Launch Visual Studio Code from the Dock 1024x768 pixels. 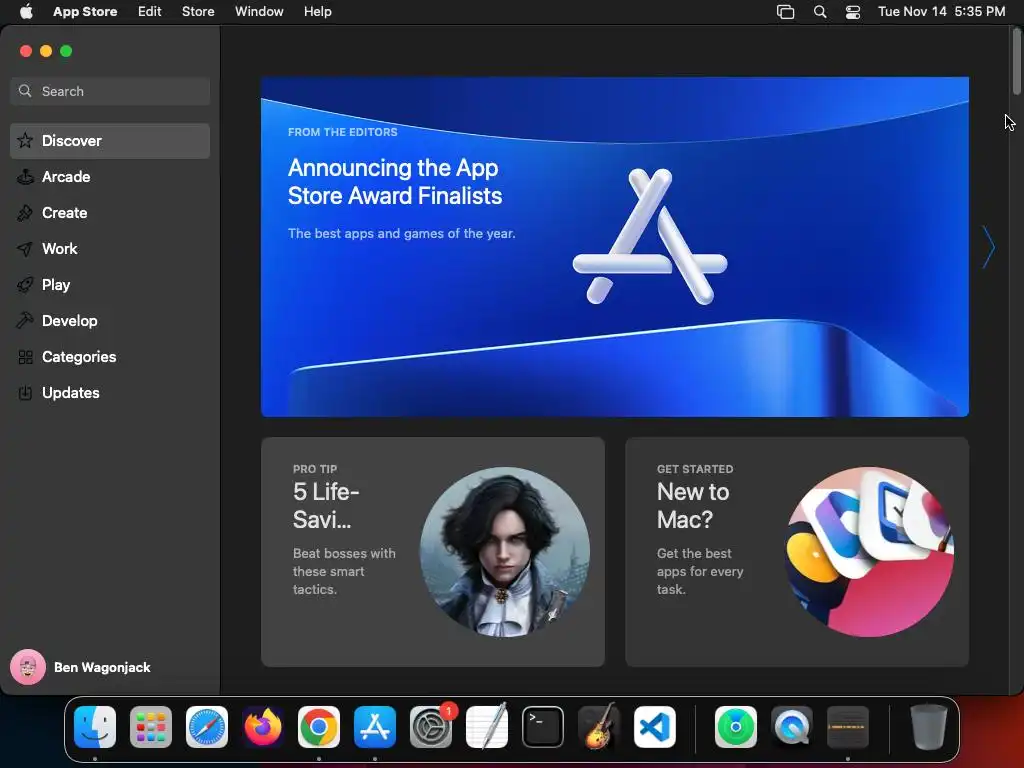tap(655, 727)
